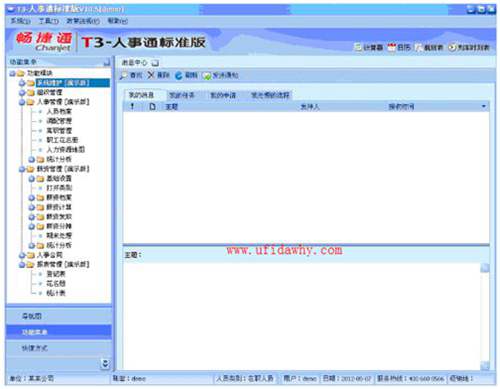This screenshot has width=500, height=389.
Task: Open the third menu bar item
Action: [83, 21]
